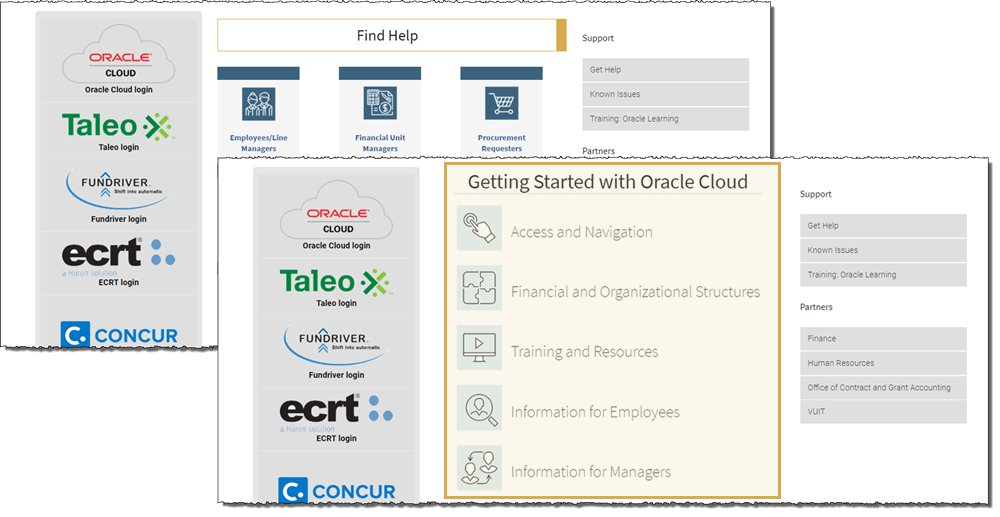Image resolution: width=1000 pixels, height=517 pixels.
Task: Open Training: Oracle Learning in front panel
Action: click(882, 275)
